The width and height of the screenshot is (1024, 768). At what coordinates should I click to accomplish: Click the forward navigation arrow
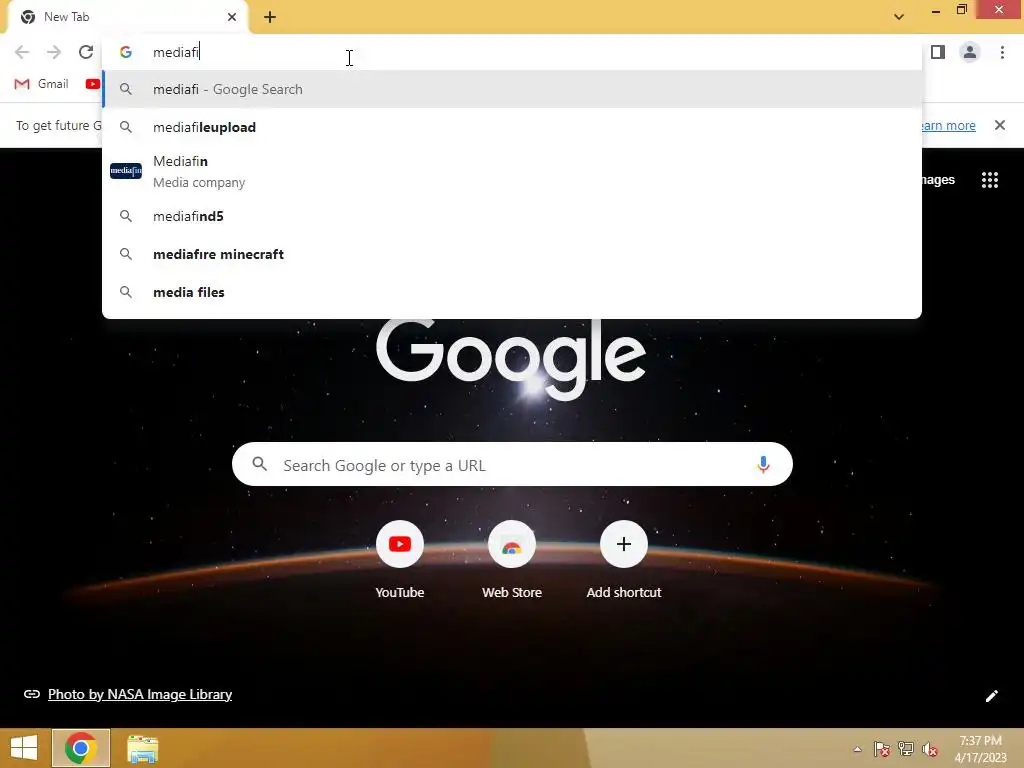click(54, 52)
